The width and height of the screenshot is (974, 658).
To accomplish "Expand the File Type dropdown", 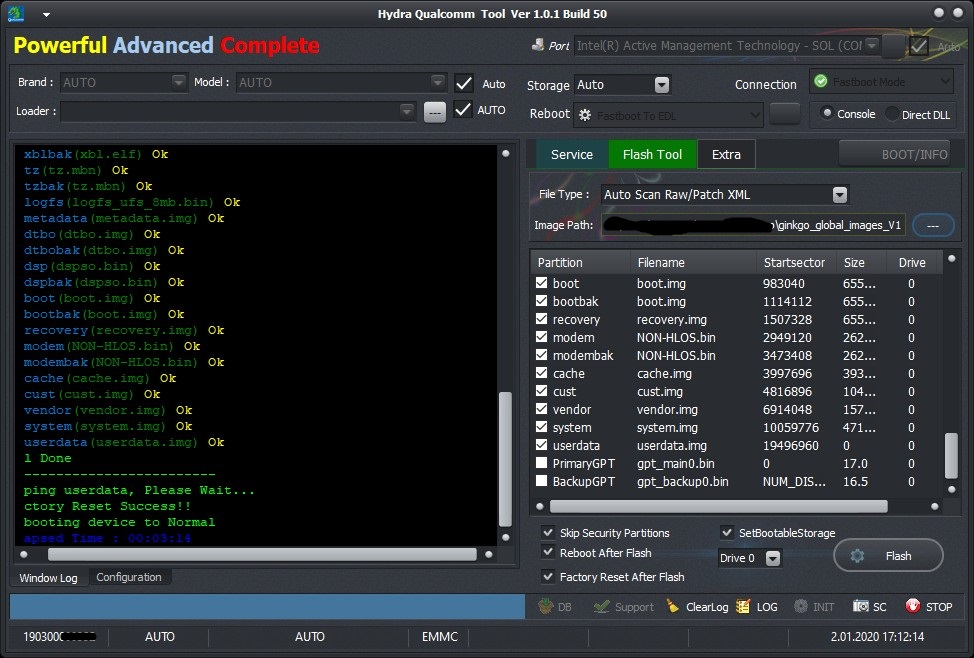I will (840, 195).
